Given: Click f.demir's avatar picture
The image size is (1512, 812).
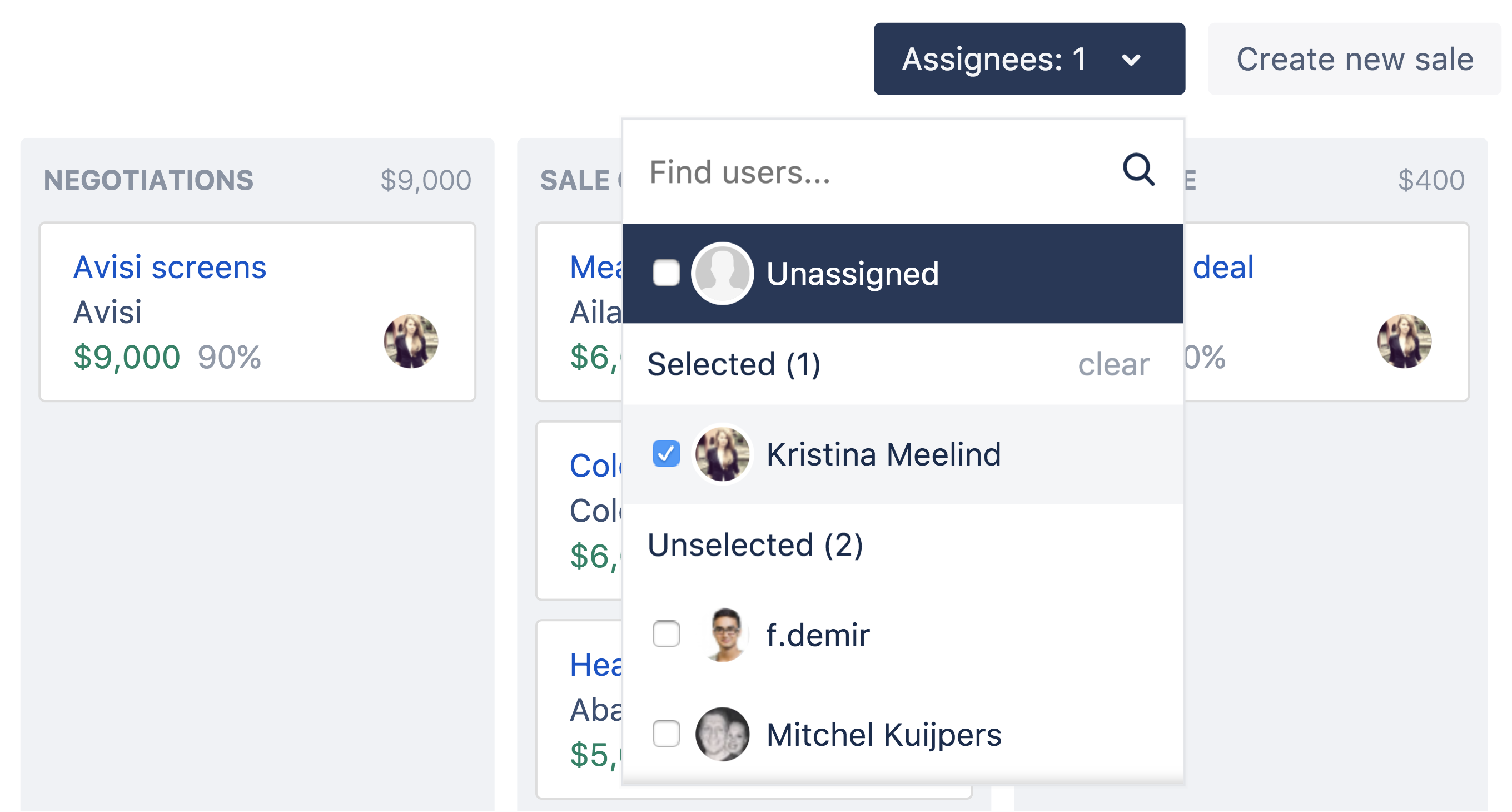Looking at the screenshot, I should pyautogui.click(x=724, y=635).
